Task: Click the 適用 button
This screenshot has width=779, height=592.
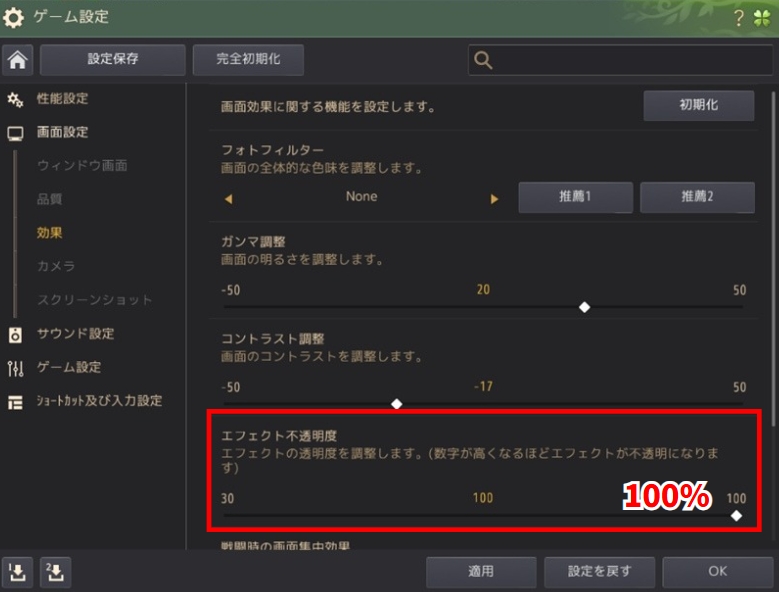Action: (481, 572)
